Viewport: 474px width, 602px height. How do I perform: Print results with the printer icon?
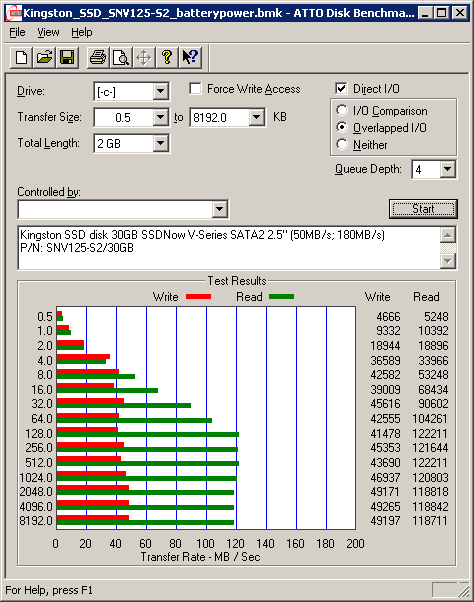(x=98, y=58)
